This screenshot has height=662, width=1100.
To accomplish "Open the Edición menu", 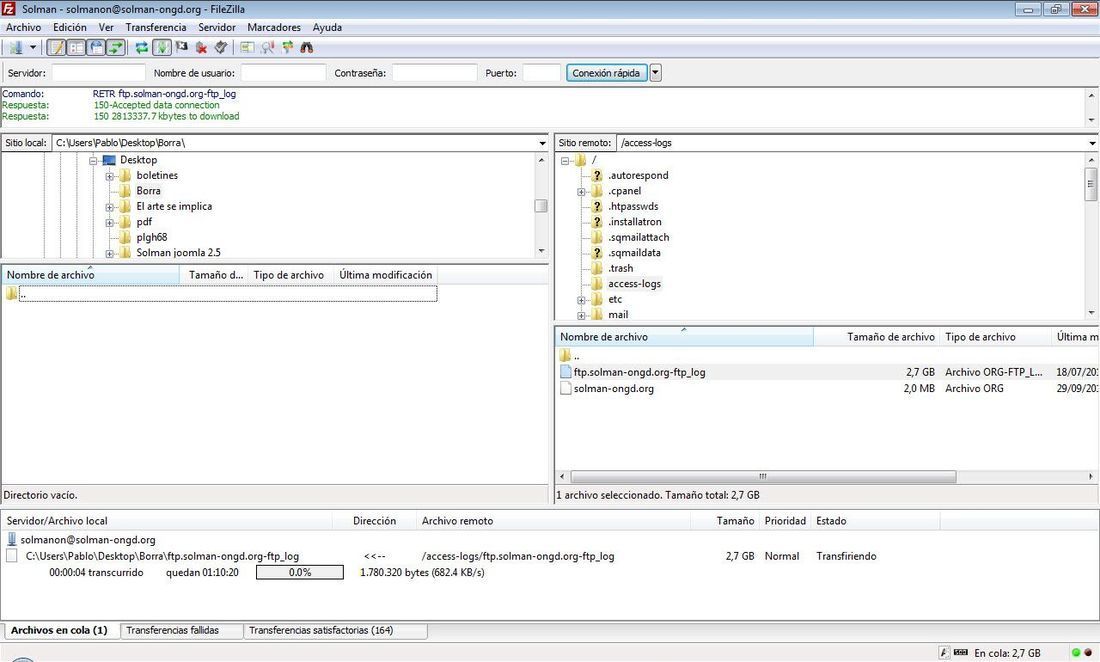I will coord(70,27).
